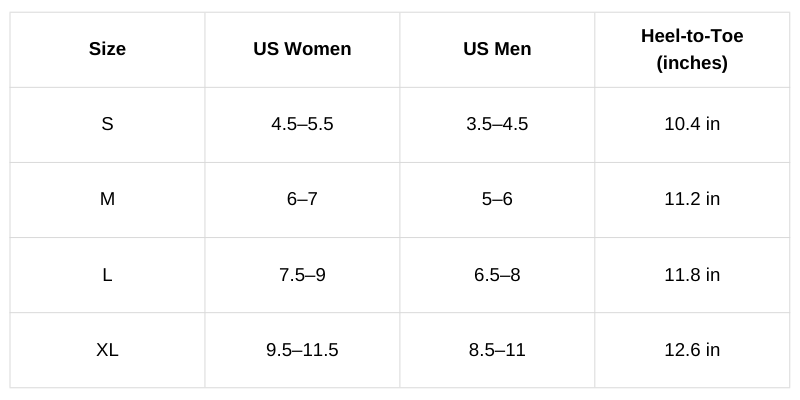Click the US Men column header
Screen dimensions: 800x400
point(497,49)
